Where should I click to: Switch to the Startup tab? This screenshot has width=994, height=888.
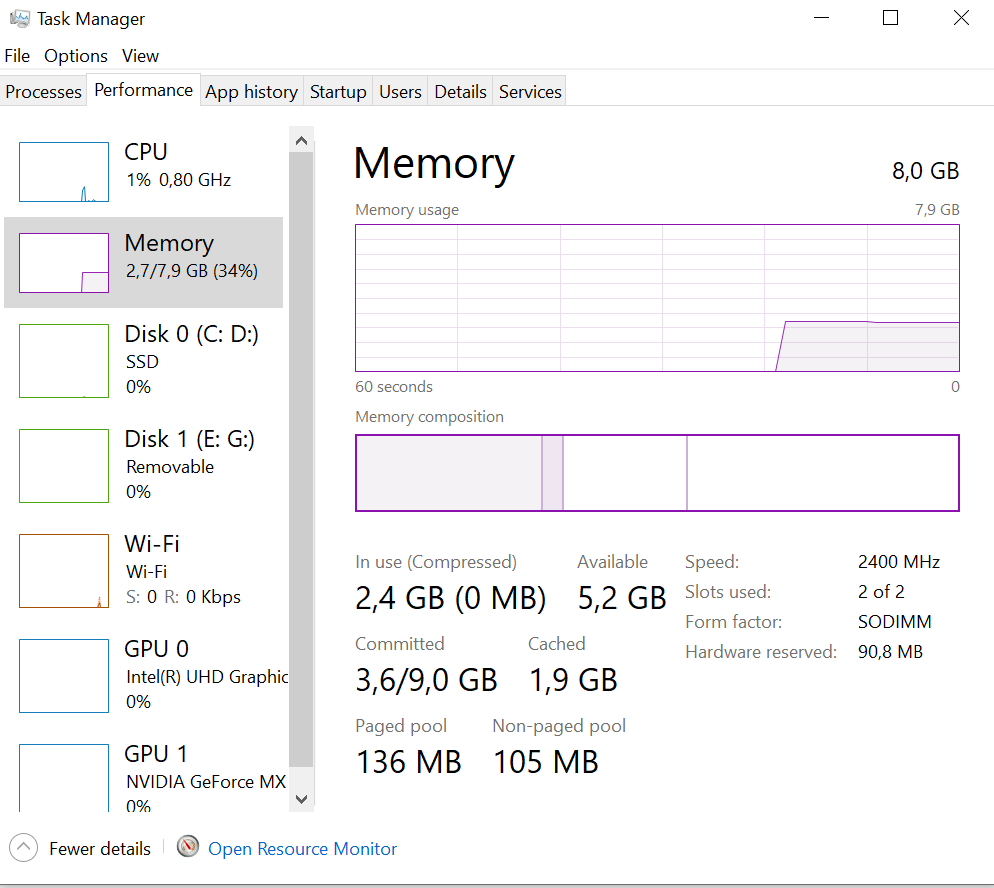point(338,91)
